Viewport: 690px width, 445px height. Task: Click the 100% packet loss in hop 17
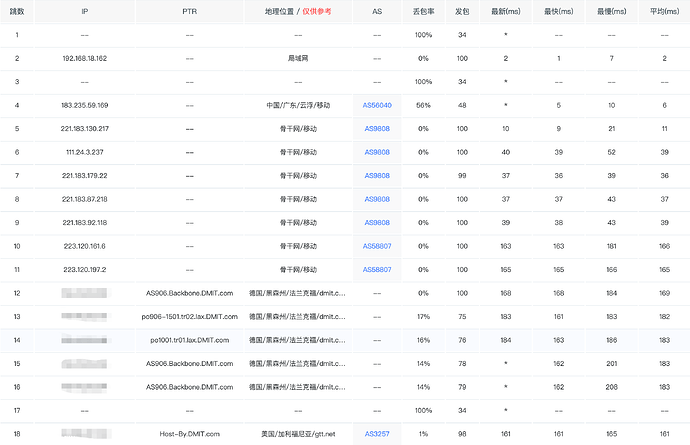[423, 410]
